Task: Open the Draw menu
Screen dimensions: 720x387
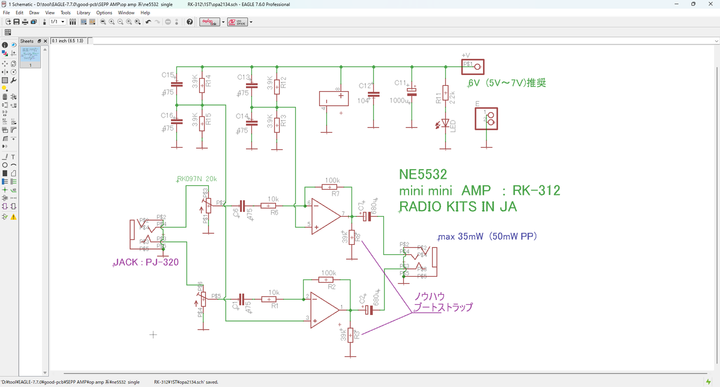Action: tap(34, 13)
